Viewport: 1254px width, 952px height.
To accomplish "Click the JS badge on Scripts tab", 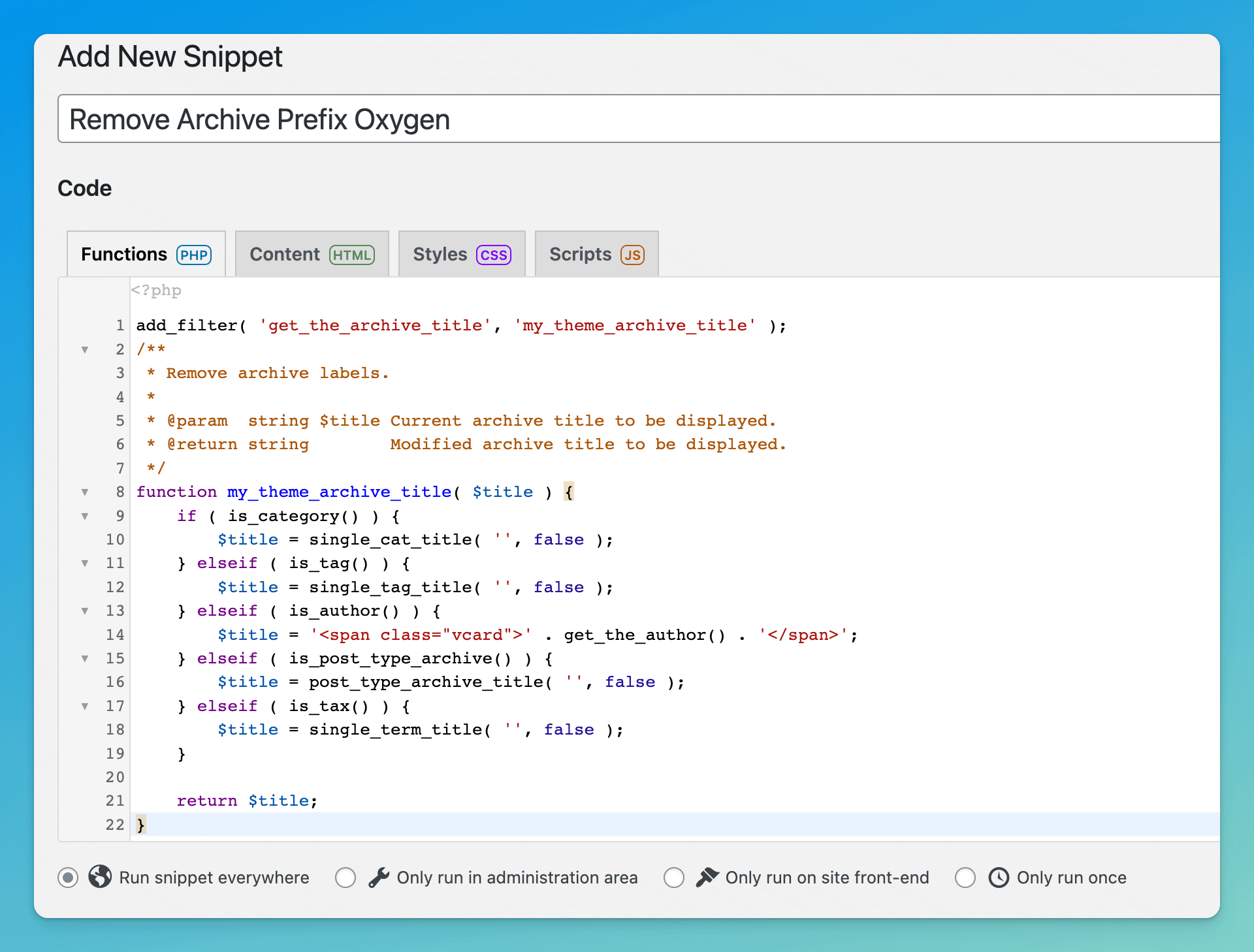I will pos(632,255).
